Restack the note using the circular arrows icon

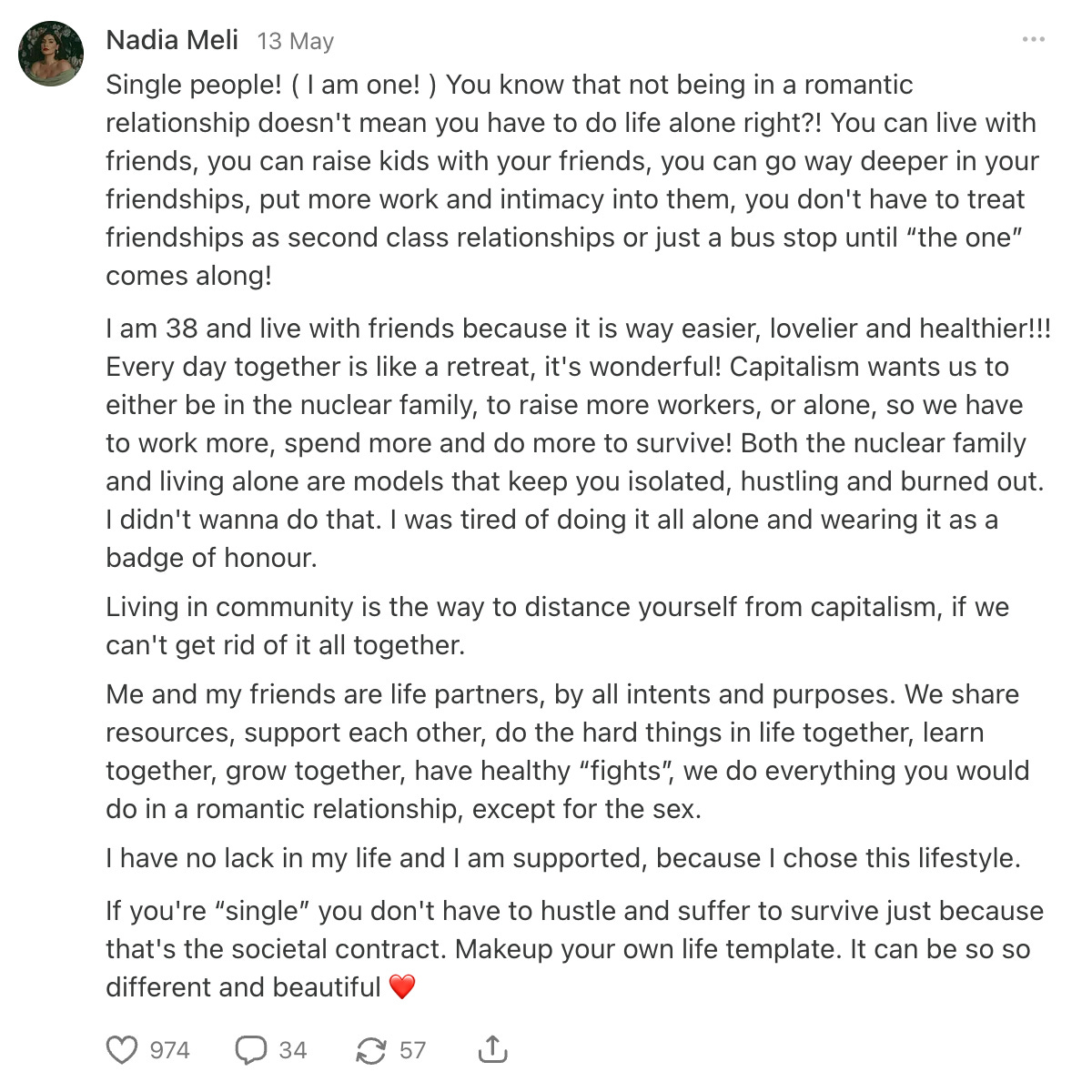point(370,1050)
